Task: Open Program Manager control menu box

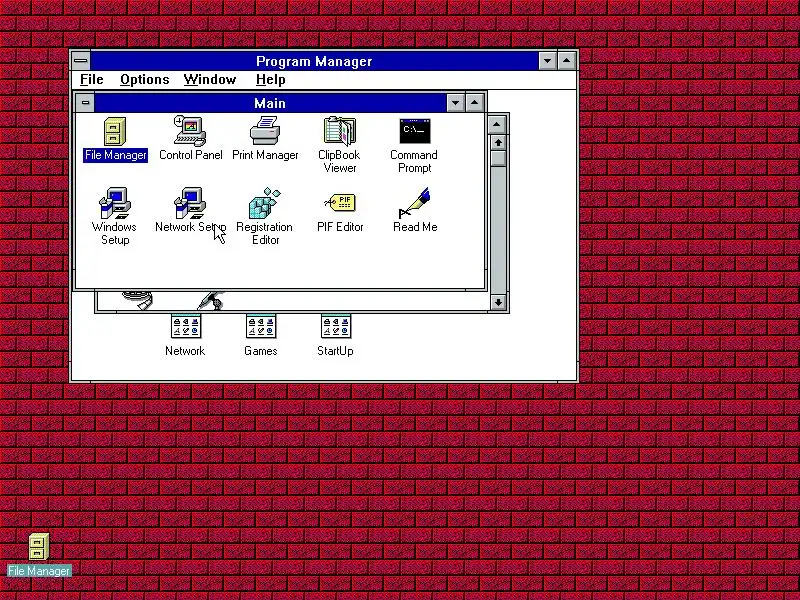Action: tap(81, 61)
